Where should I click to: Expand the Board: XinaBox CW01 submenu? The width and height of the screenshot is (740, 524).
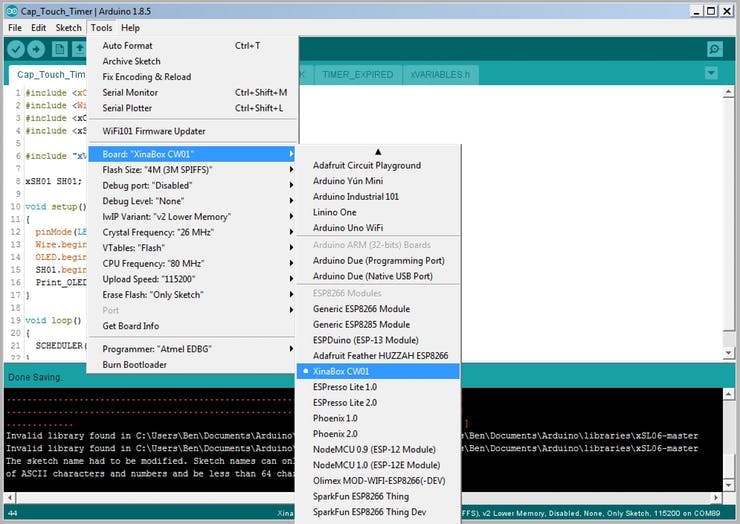coord(193,154)
